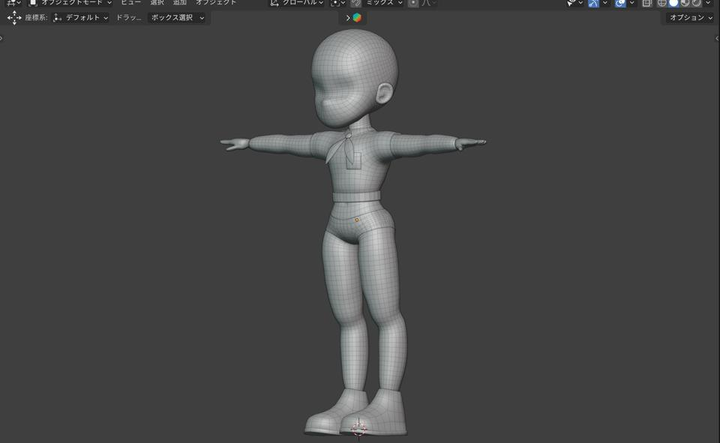The width and height of the screenshot is (720, 443).
Task: Switch to material preview shading
Action: tap(685, 3)
